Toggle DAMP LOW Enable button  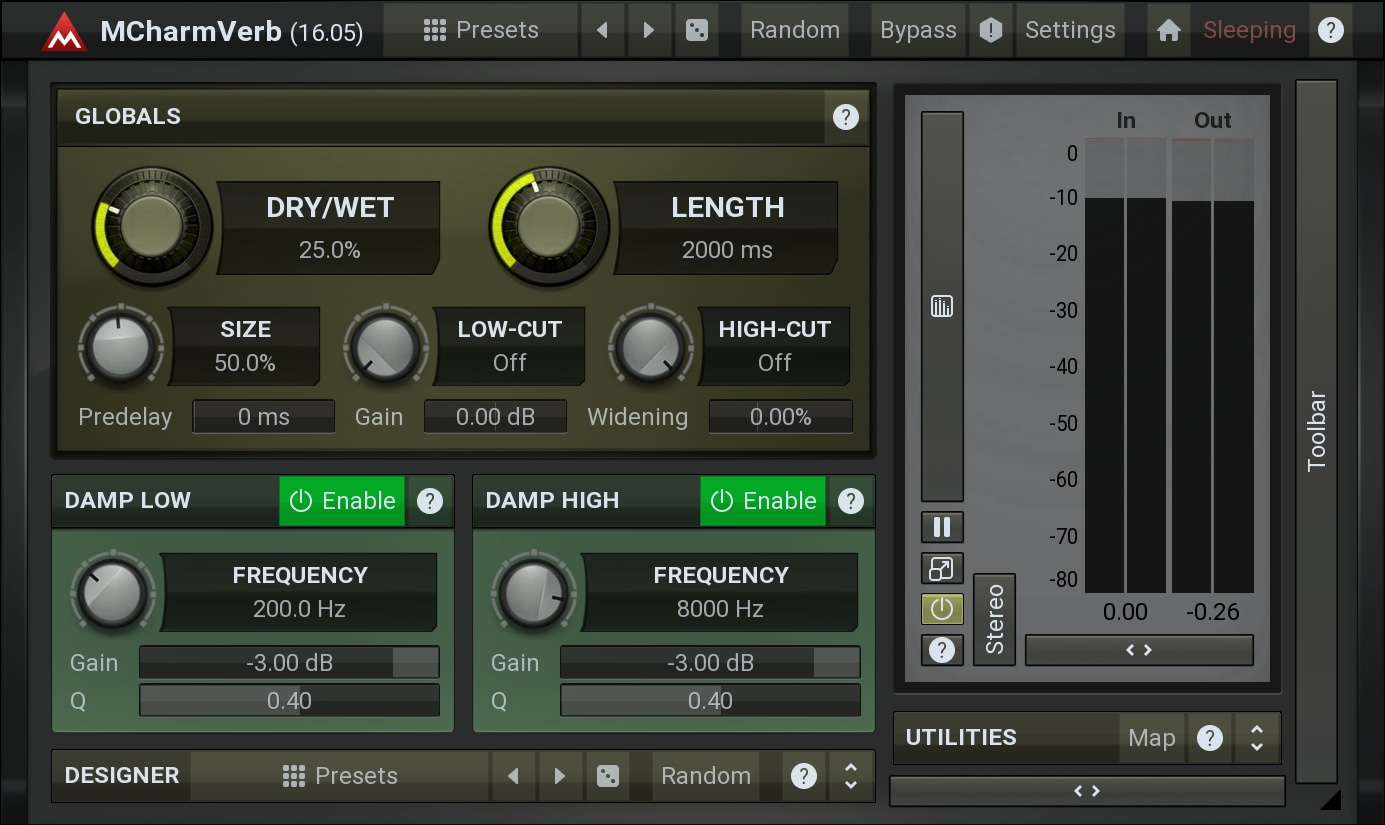click(x=342, y=501)
